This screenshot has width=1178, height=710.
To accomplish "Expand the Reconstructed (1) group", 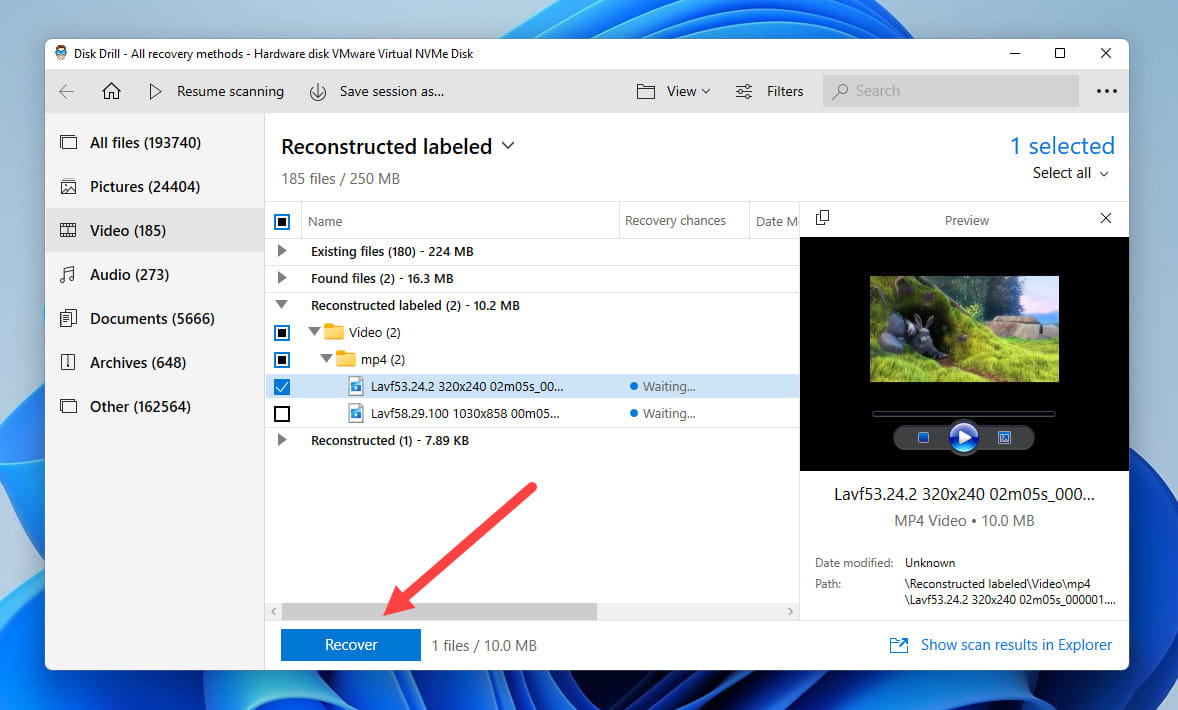I will pyautogui.click(x=282, y=440).
